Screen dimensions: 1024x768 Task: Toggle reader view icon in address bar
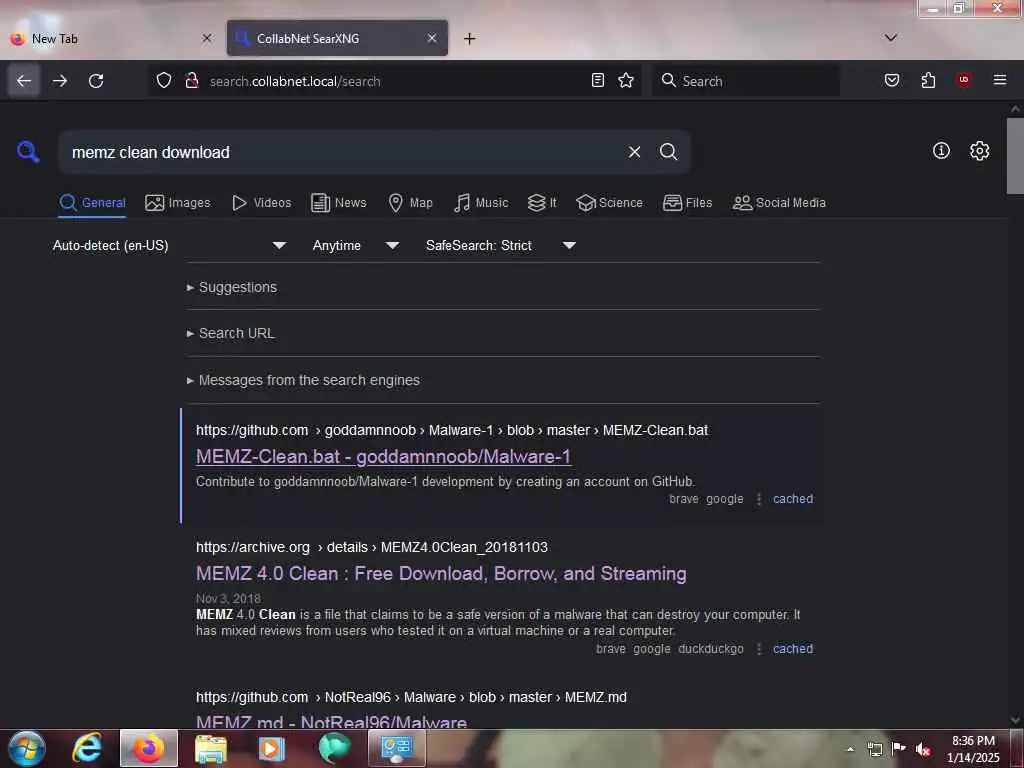point(598,80)
